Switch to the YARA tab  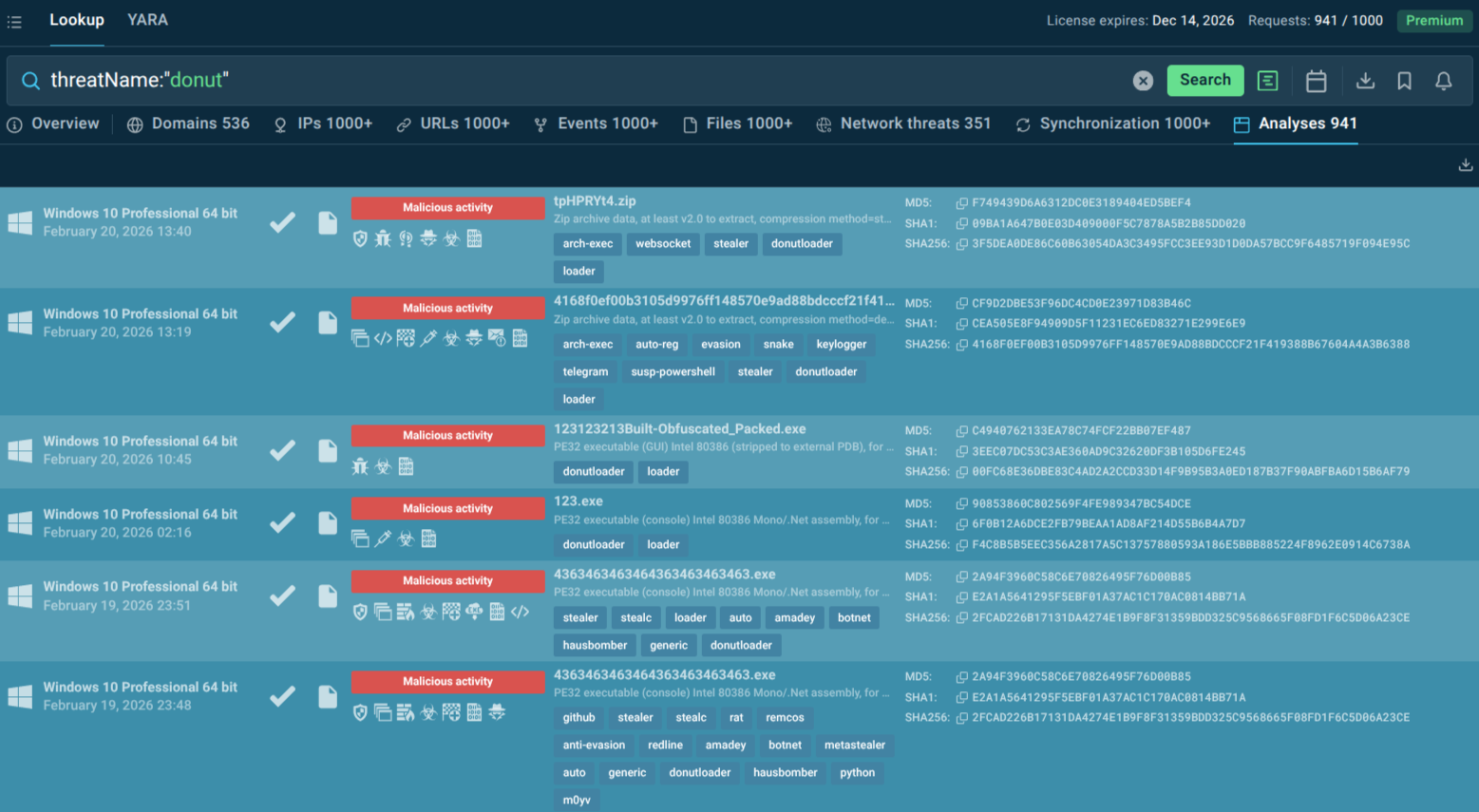[x=147, y=20]
